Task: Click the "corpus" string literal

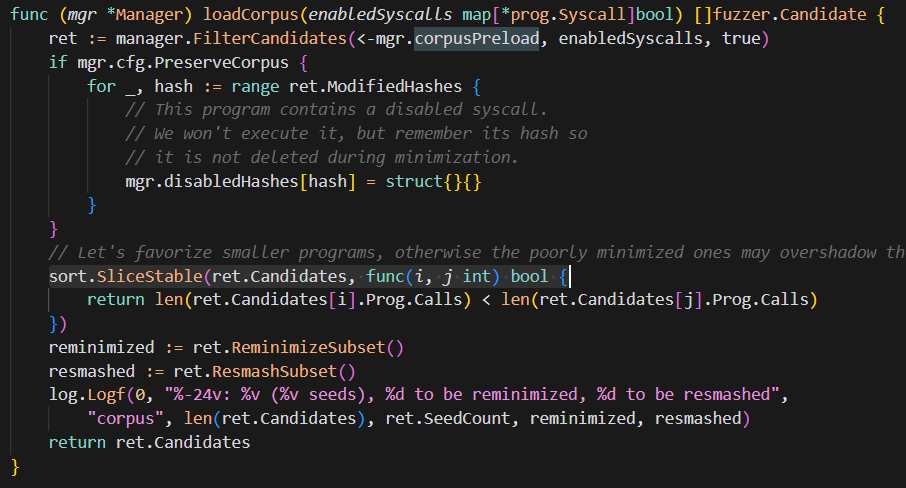Action: 125,418
